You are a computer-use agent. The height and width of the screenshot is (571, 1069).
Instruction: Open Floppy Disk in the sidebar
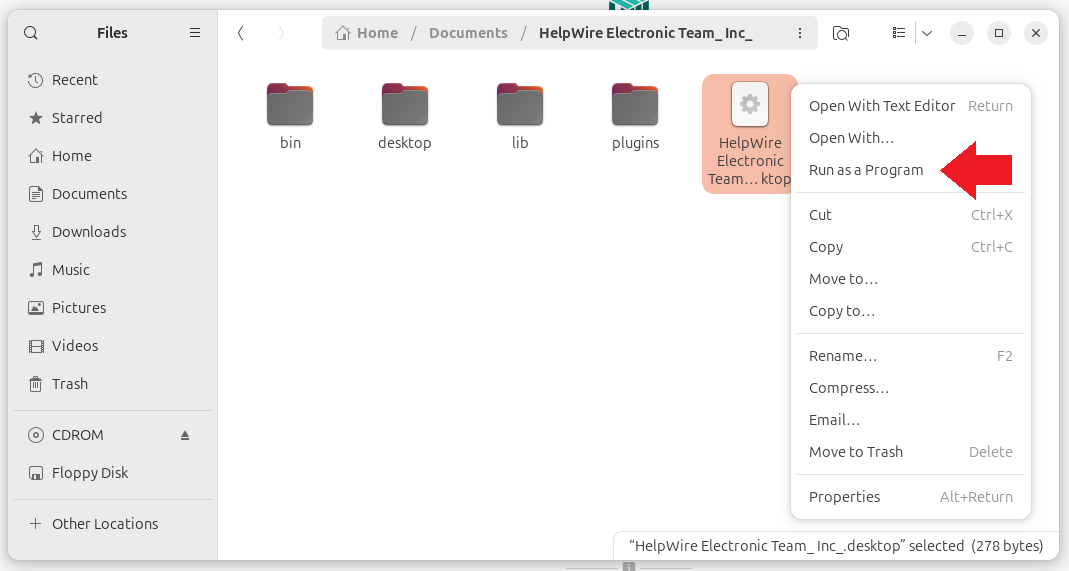[112, 473]
